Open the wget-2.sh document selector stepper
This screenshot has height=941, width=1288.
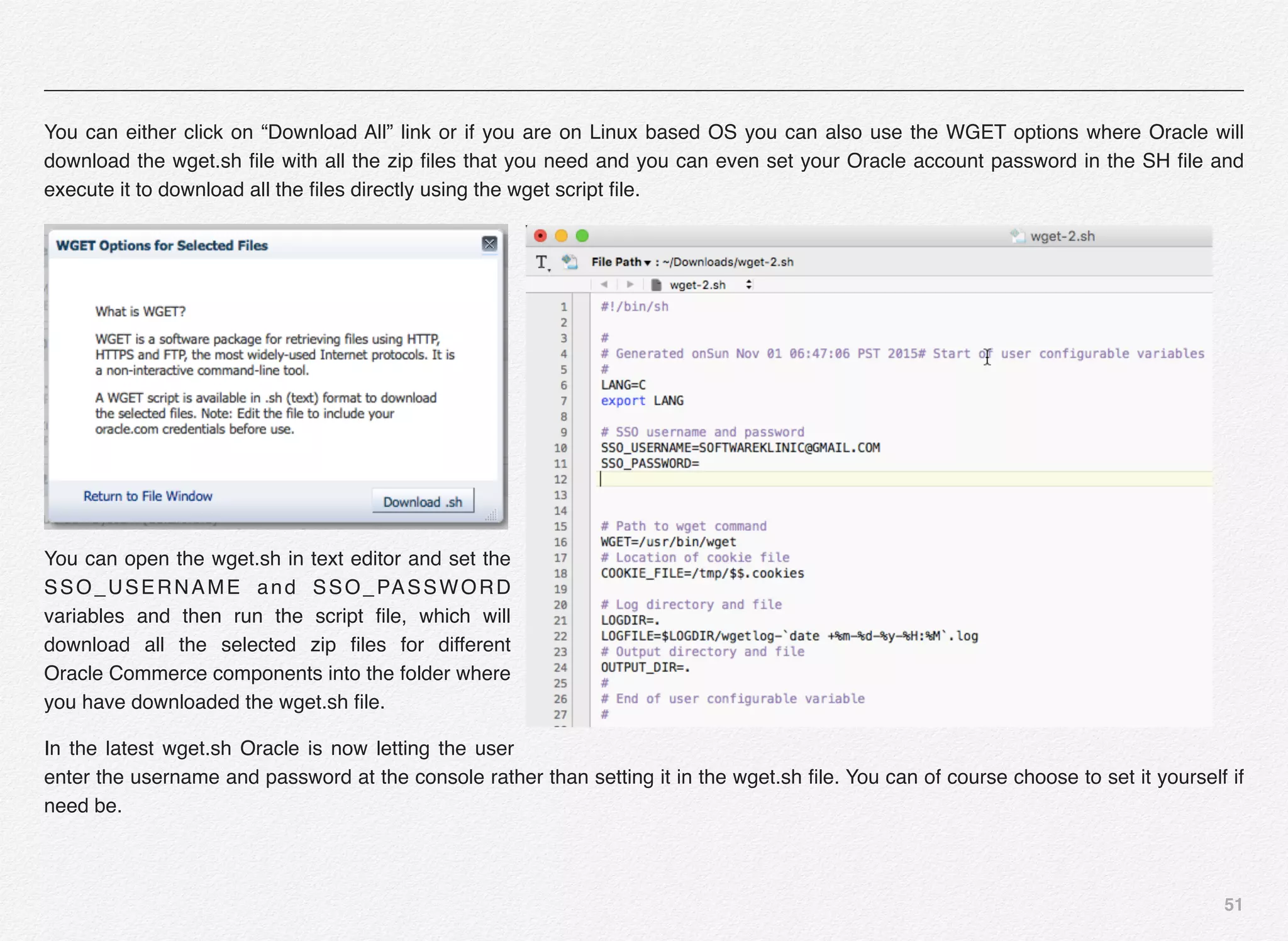[x=748, y=284]
